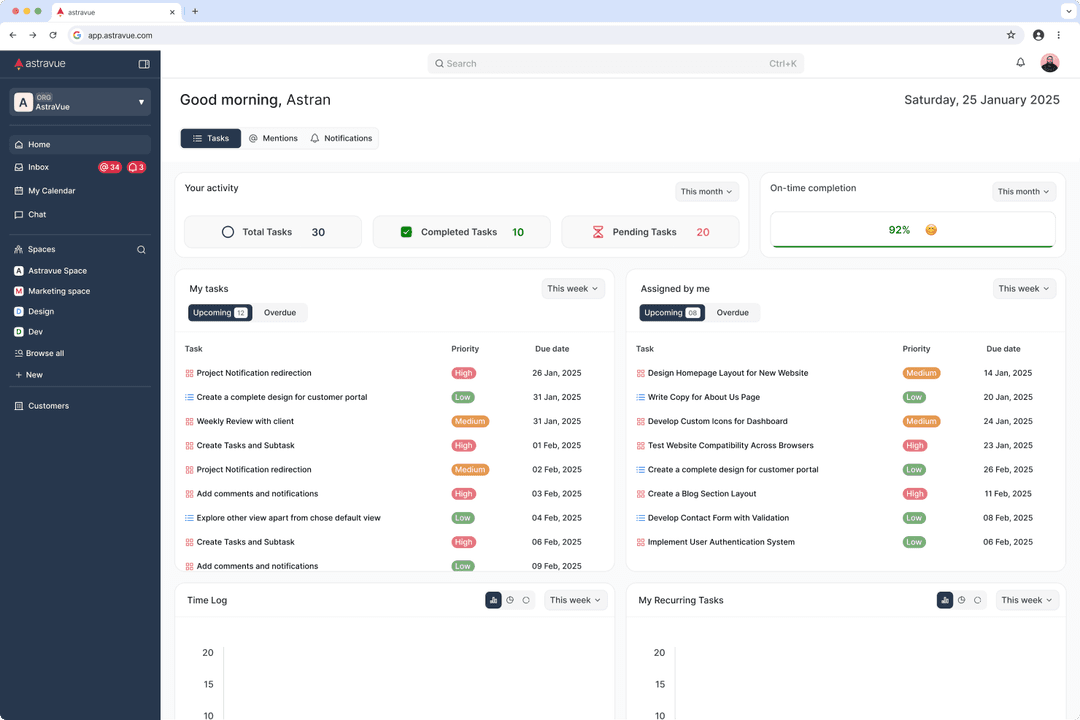Select bar chart view in My Recurring Tasks
The image size is (1080, 720).
point(945,600)
